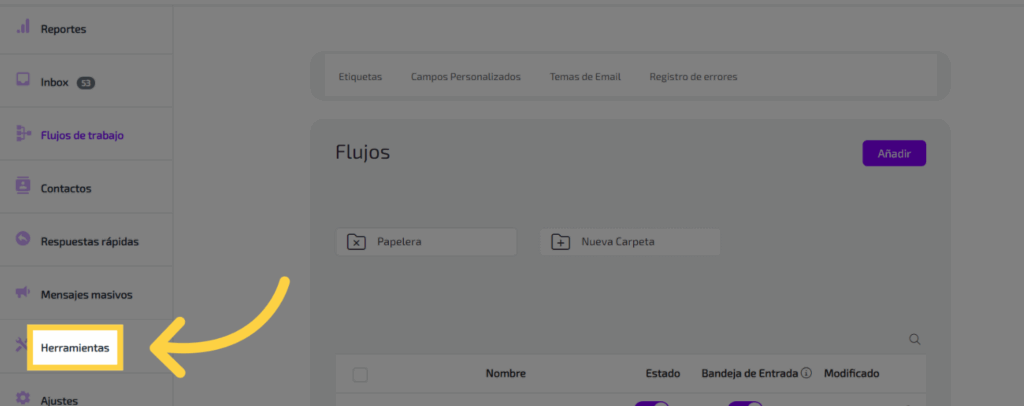
Task: Create a Nueva Carpeta
Action: (x=630, y=242)
